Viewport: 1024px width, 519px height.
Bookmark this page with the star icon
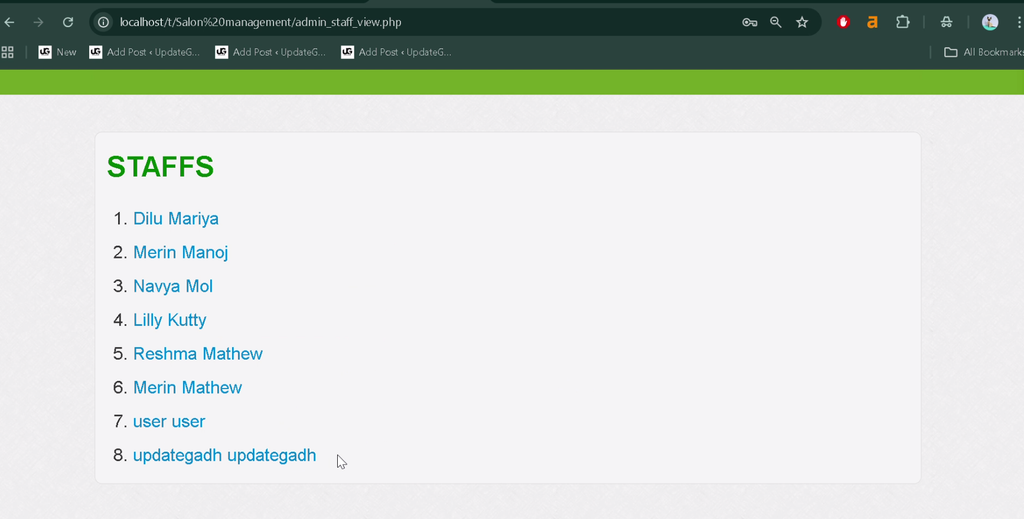(802, 22)
